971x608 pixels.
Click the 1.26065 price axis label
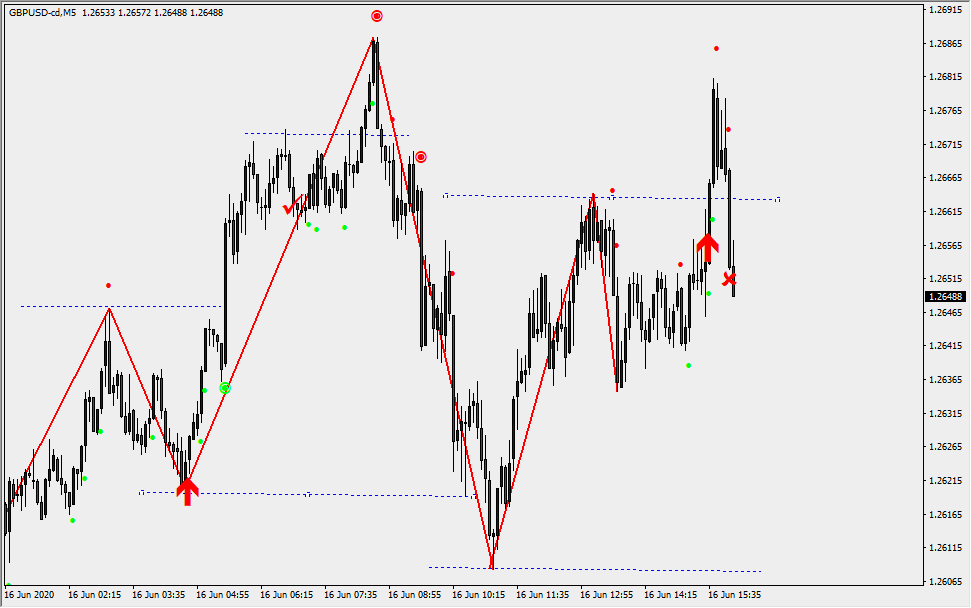pos(944,581)
